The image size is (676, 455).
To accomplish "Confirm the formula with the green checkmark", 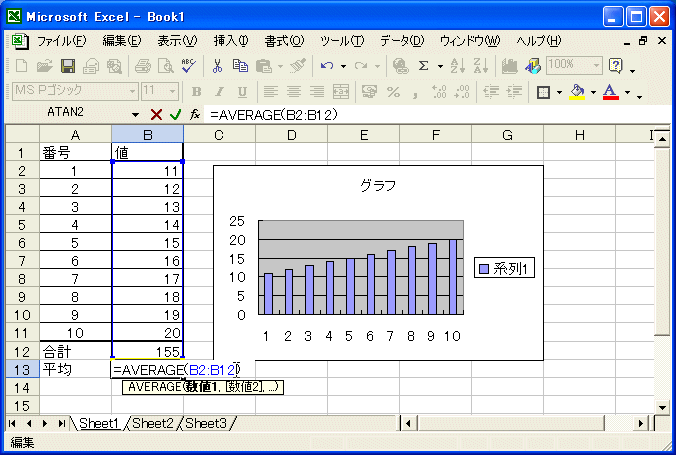I will pyautogui.click(x=175, y=114).
